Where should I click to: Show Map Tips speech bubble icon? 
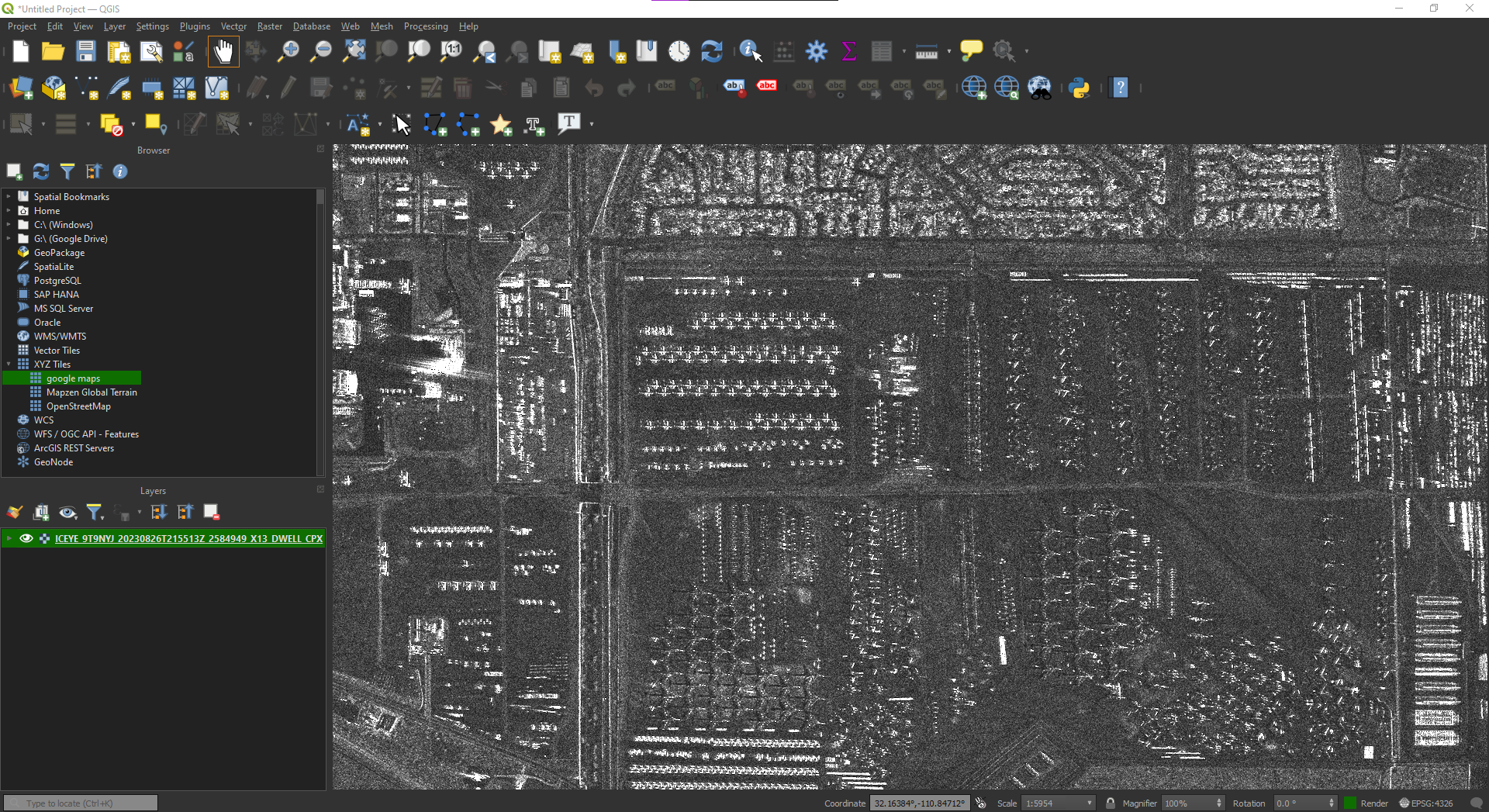[x=971, y=52]
